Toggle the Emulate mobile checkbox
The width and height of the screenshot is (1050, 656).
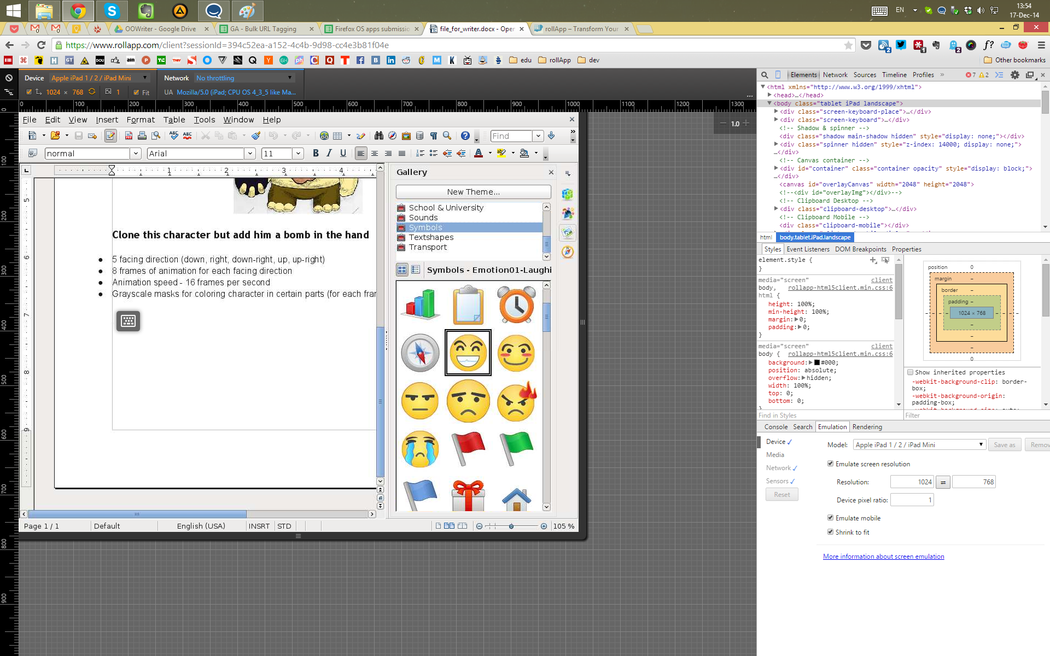[831, 517]
